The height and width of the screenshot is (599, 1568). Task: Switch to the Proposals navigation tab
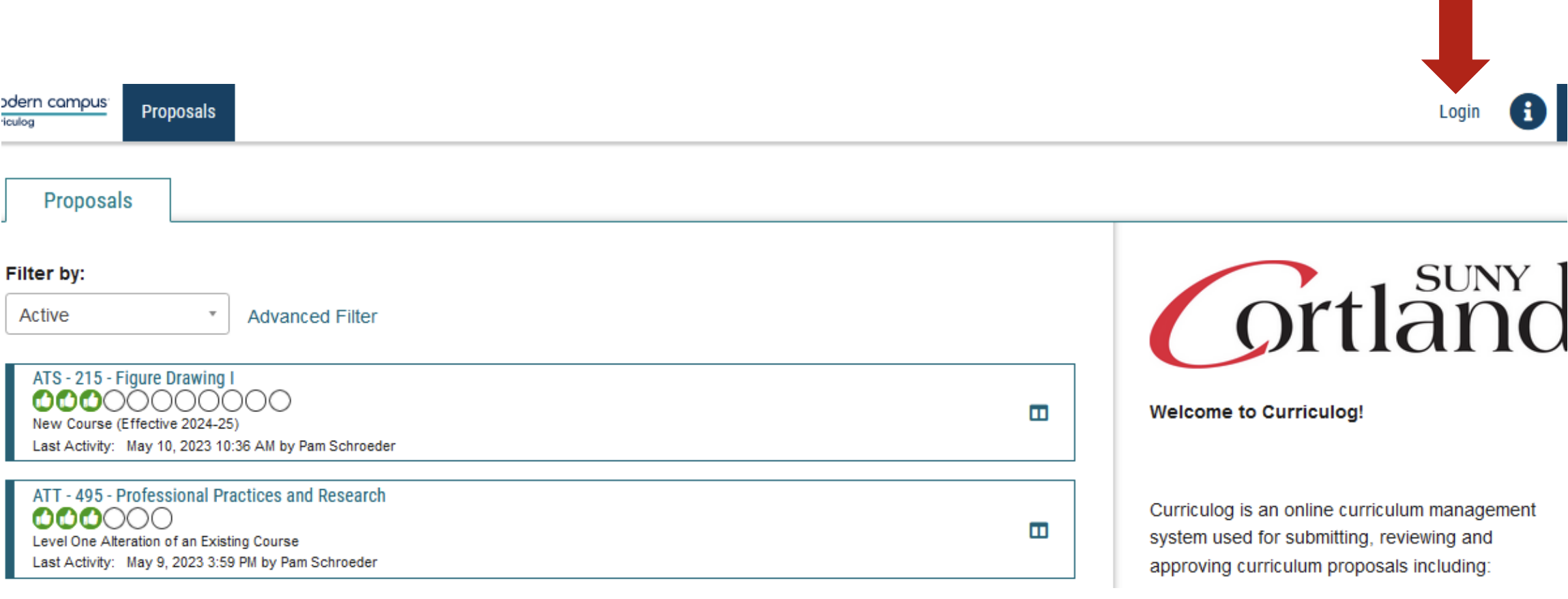[178, 111]
